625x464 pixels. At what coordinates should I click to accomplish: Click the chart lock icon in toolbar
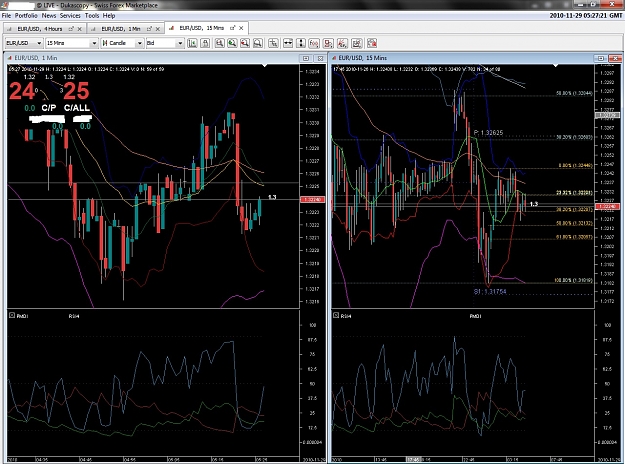click(205, 43)
